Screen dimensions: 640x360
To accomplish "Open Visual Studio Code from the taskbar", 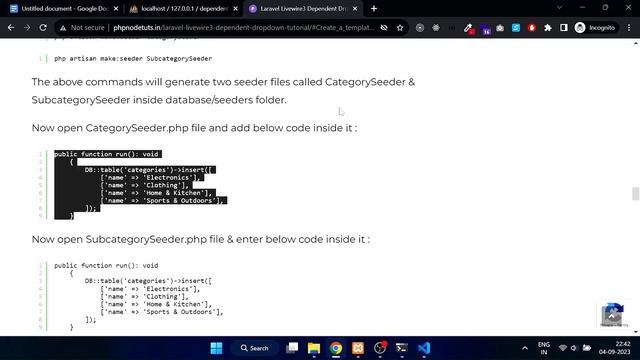I will point(424,348).
